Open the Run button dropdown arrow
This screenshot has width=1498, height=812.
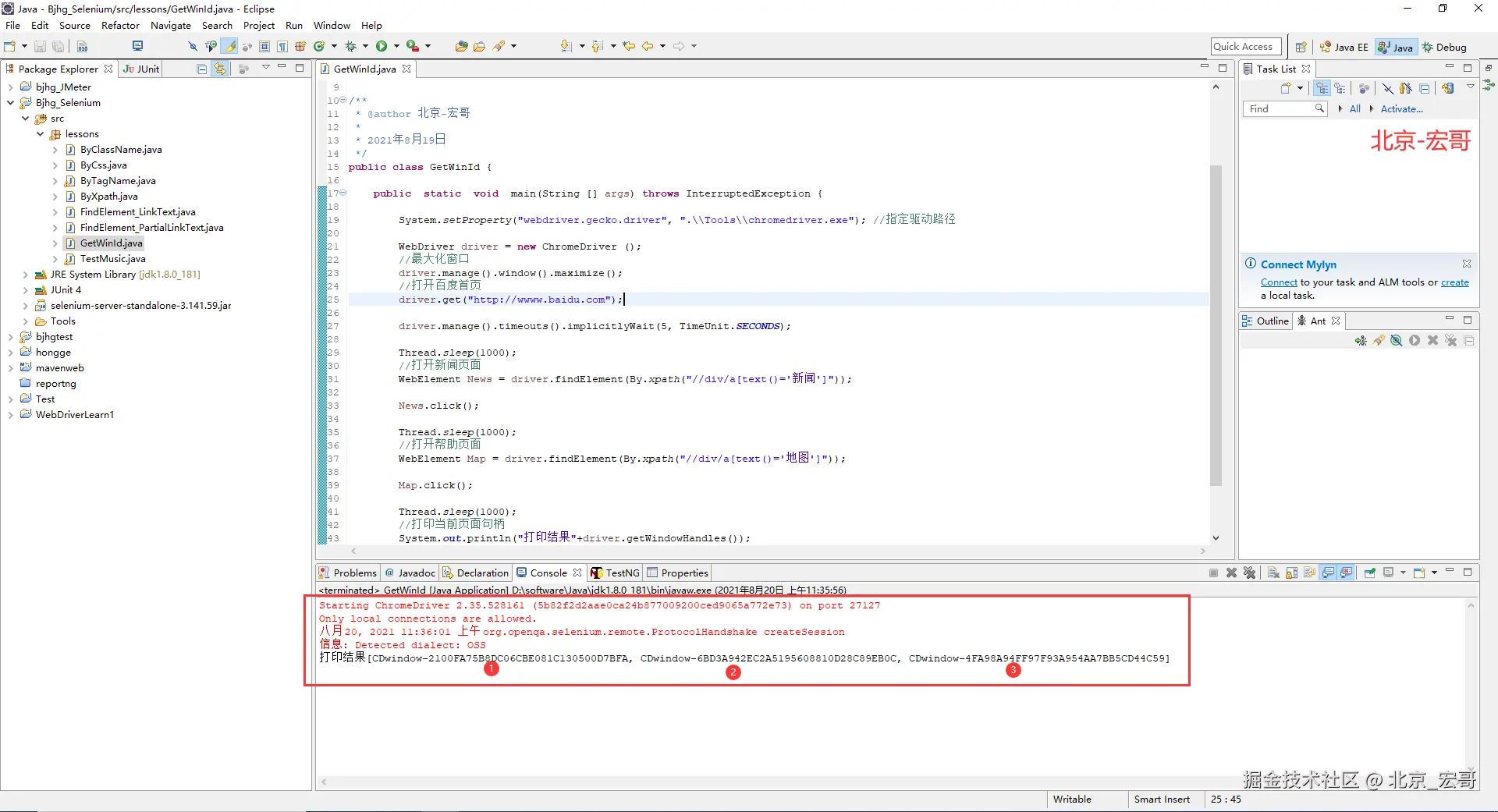click(396, 47)
